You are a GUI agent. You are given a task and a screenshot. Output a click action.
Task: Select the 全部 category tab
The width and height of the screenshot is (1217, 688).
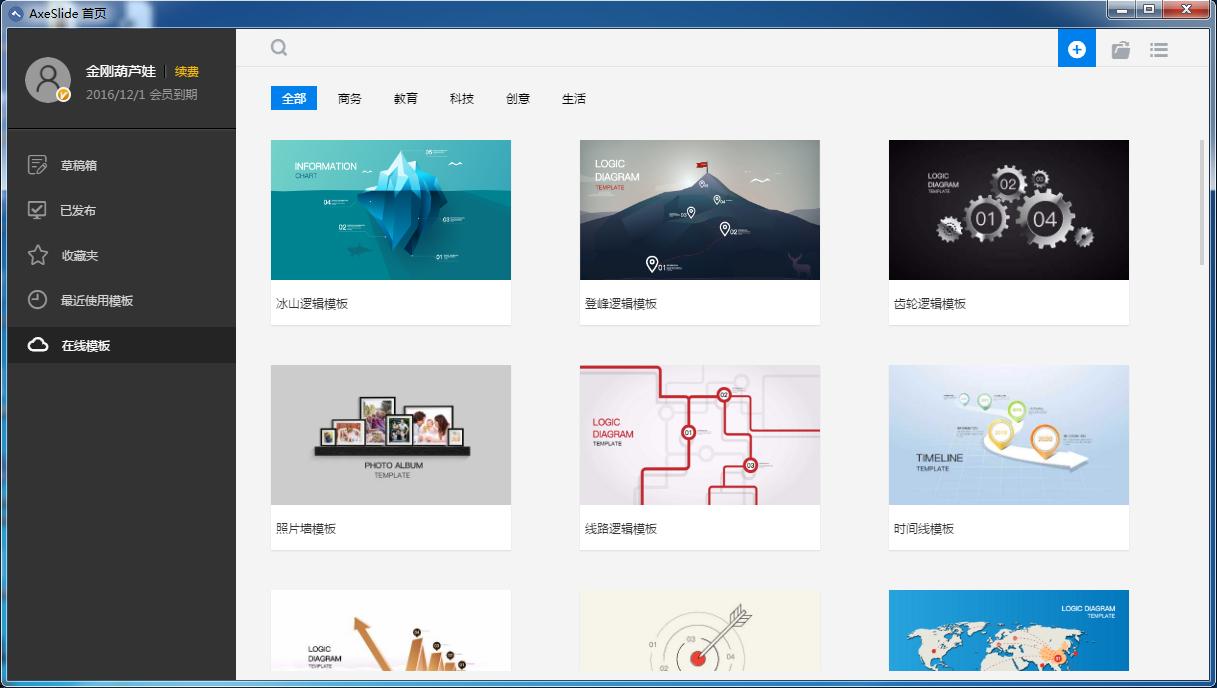pyautogui.click(x=294, y=98)
